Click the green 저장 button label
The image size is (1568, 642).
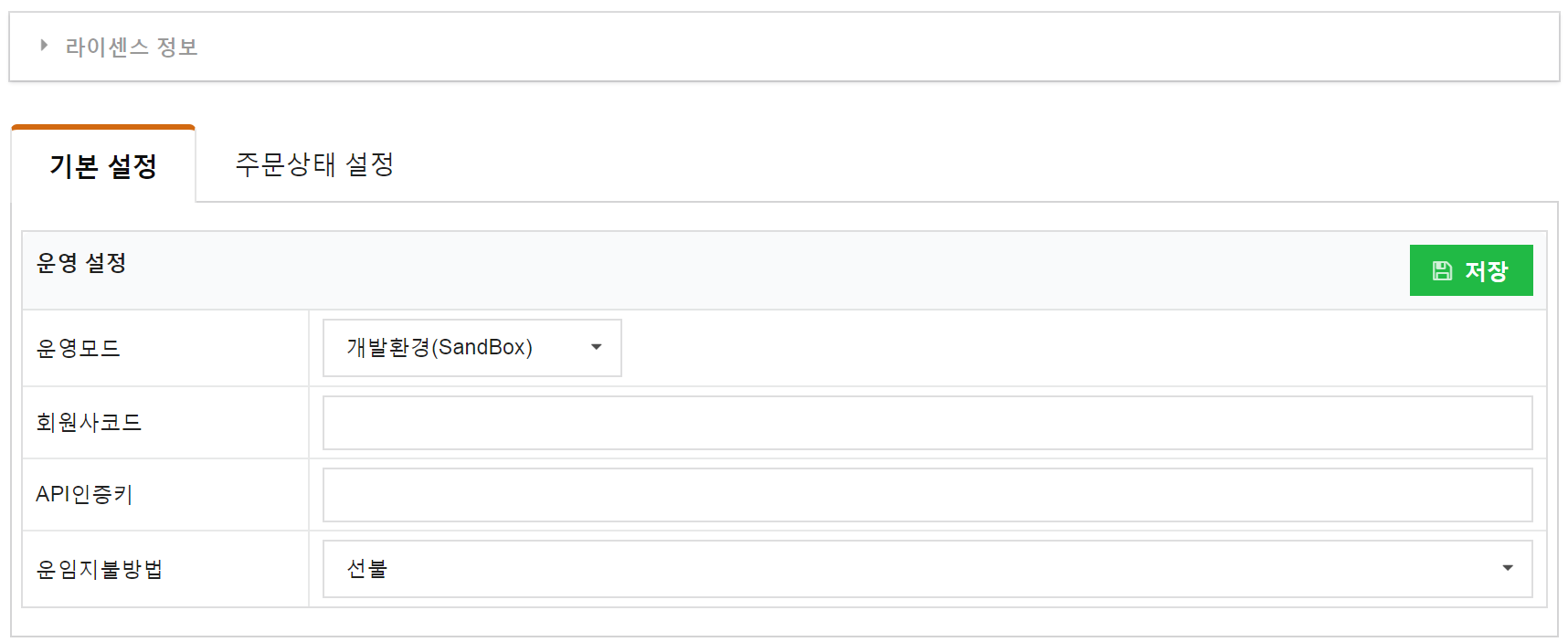click(1486, 271)
